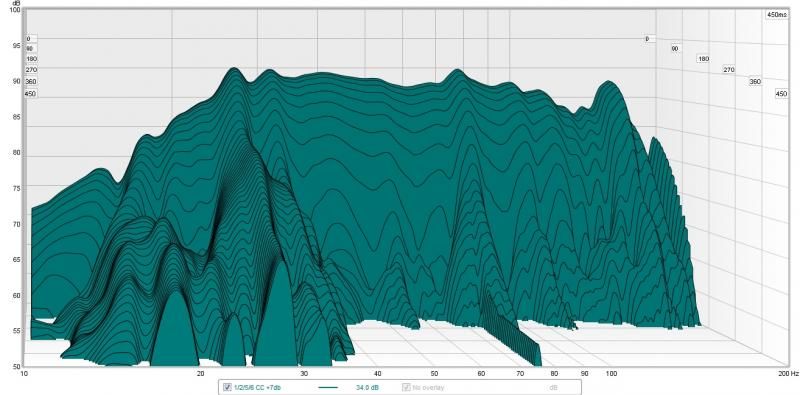Click the left time axis label 180
The width and height of the screenshot is (800, 395).
[x=32, y=59]
